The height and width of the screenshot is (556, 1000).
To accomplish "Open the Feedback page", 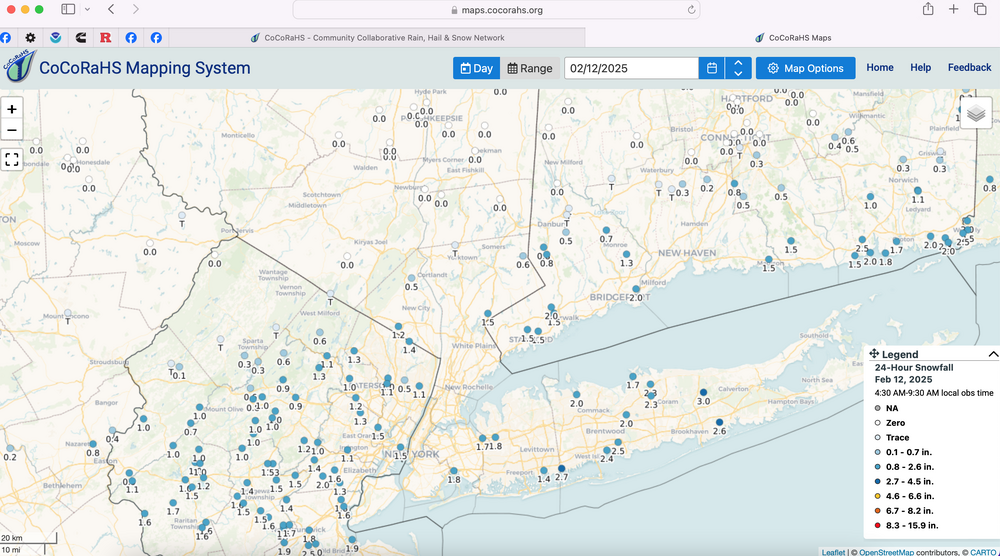I will pos(969,68).
